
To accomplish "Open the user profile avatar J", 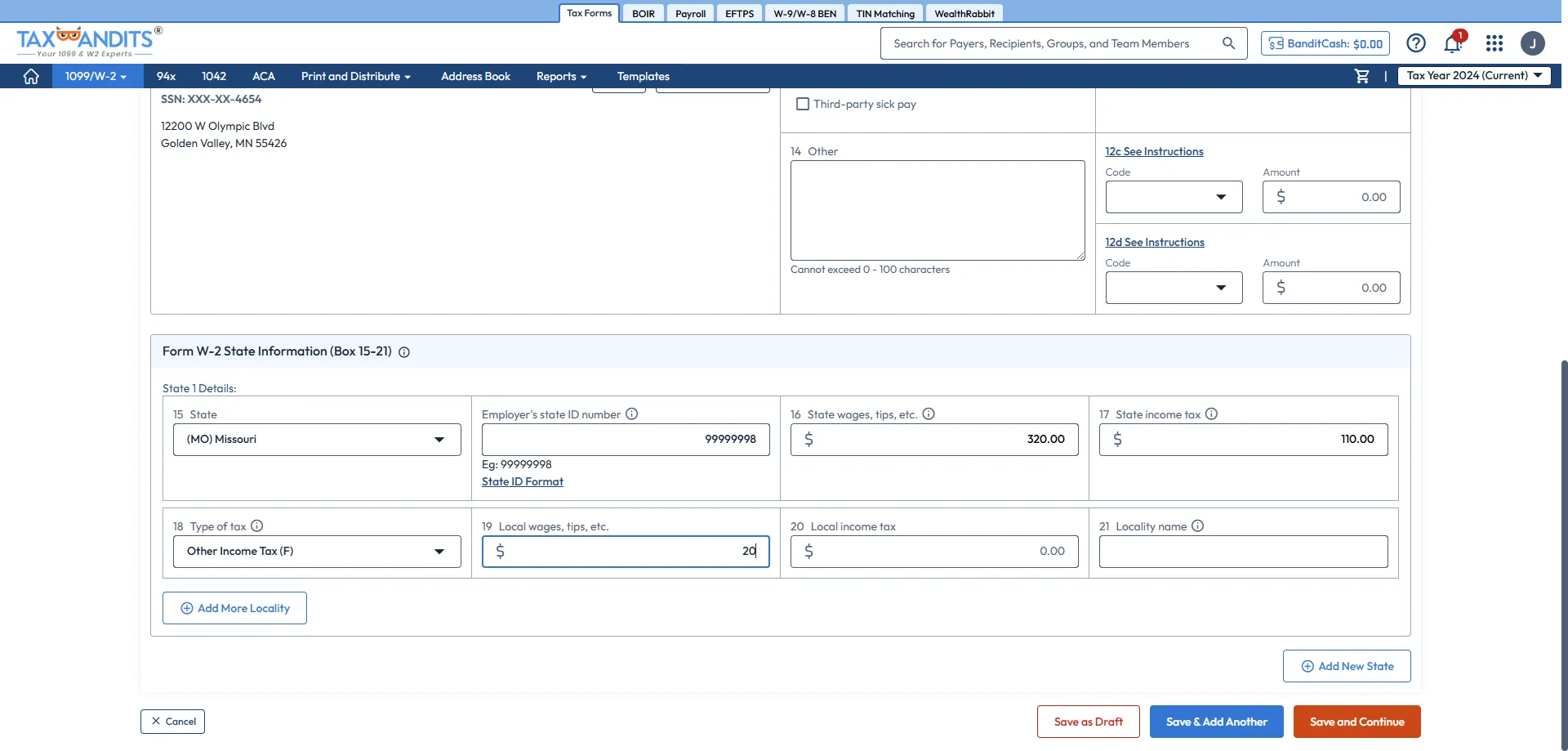I will 1533,43.
